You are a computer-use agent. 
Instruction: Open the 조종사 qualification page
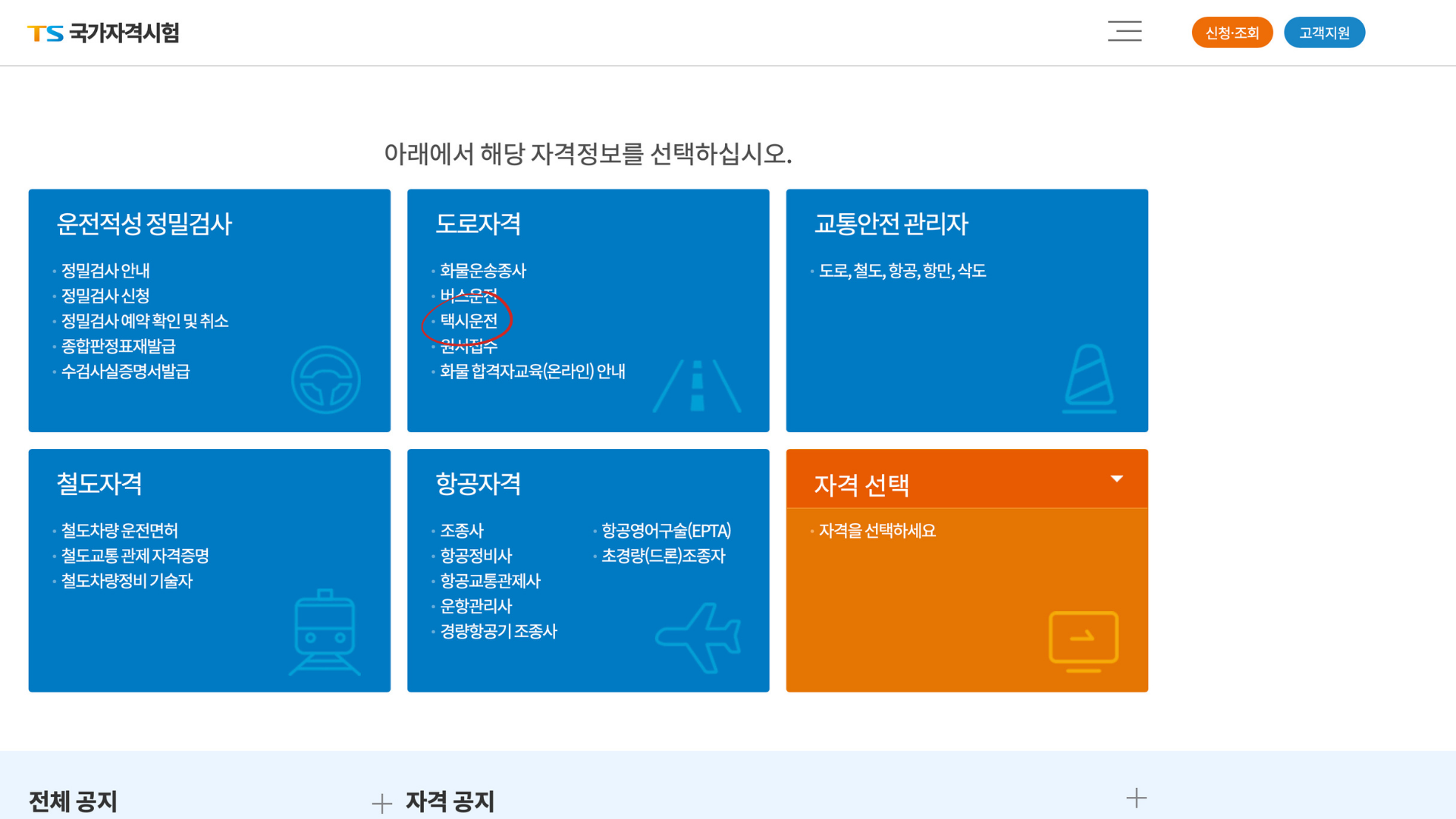tap(461, 531)
